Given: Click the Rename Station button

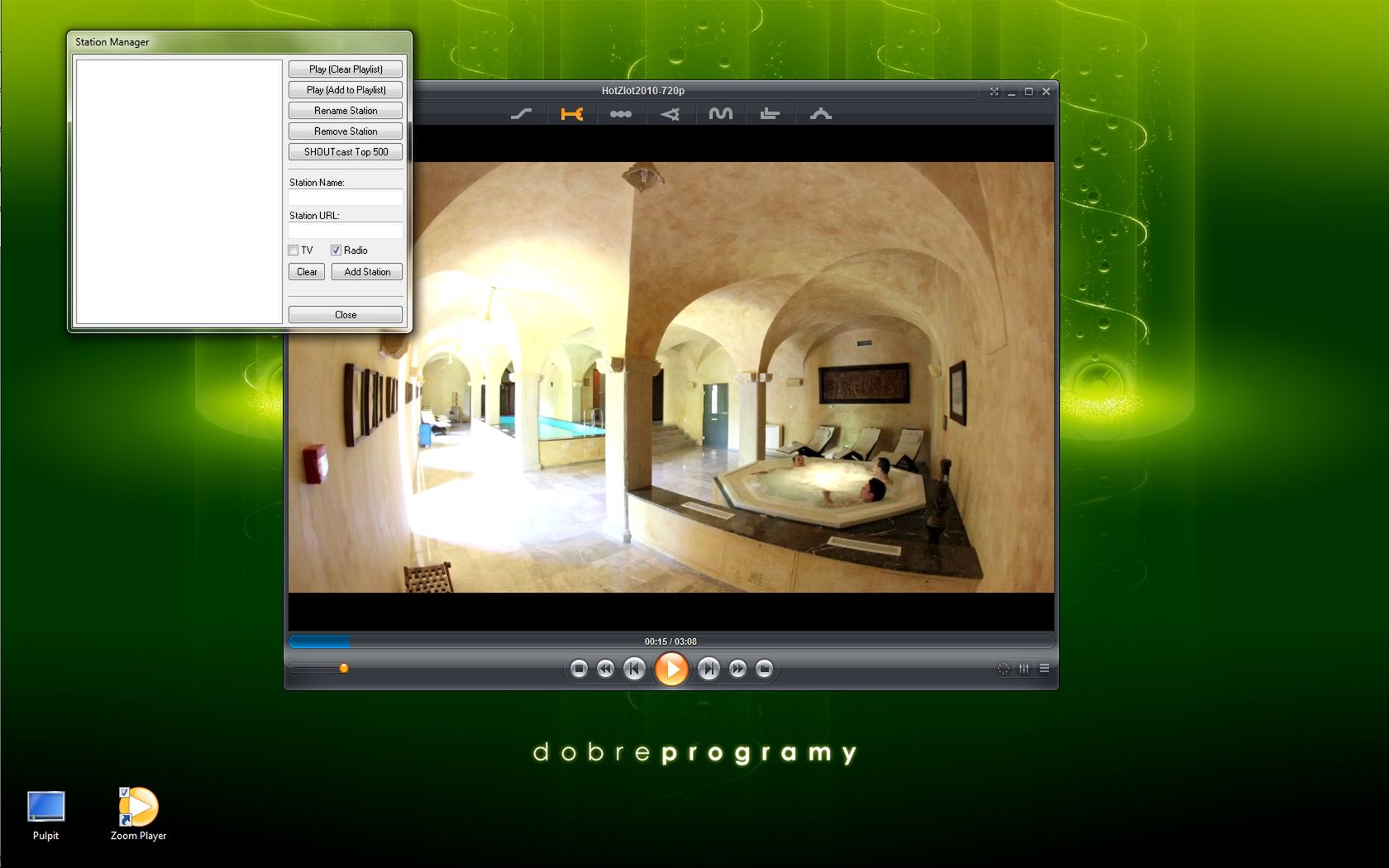Looking at the screenshot, I should click(346, 111).
